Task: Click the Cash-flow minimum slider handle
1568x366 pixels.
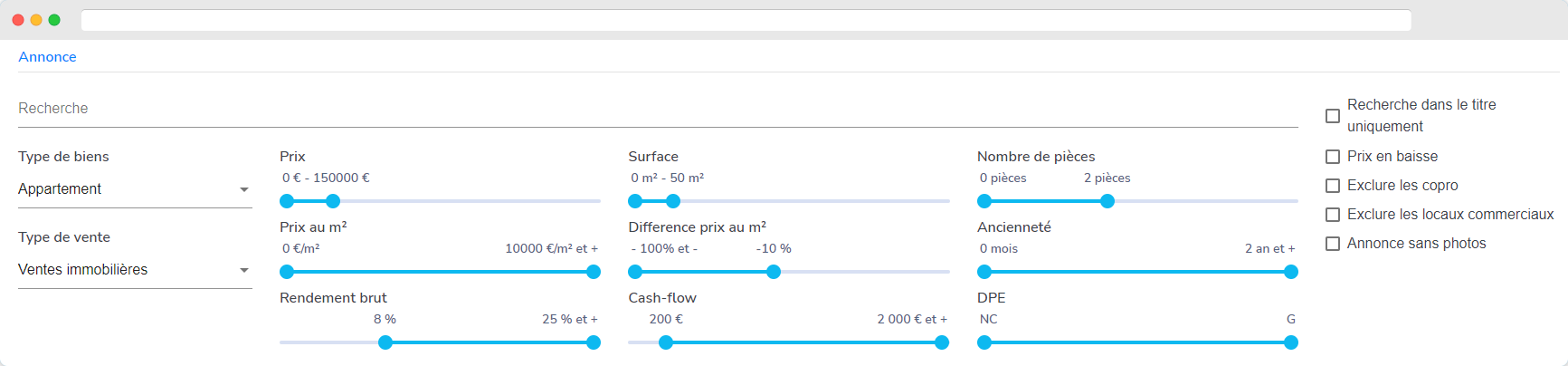Action: [666, 342]
